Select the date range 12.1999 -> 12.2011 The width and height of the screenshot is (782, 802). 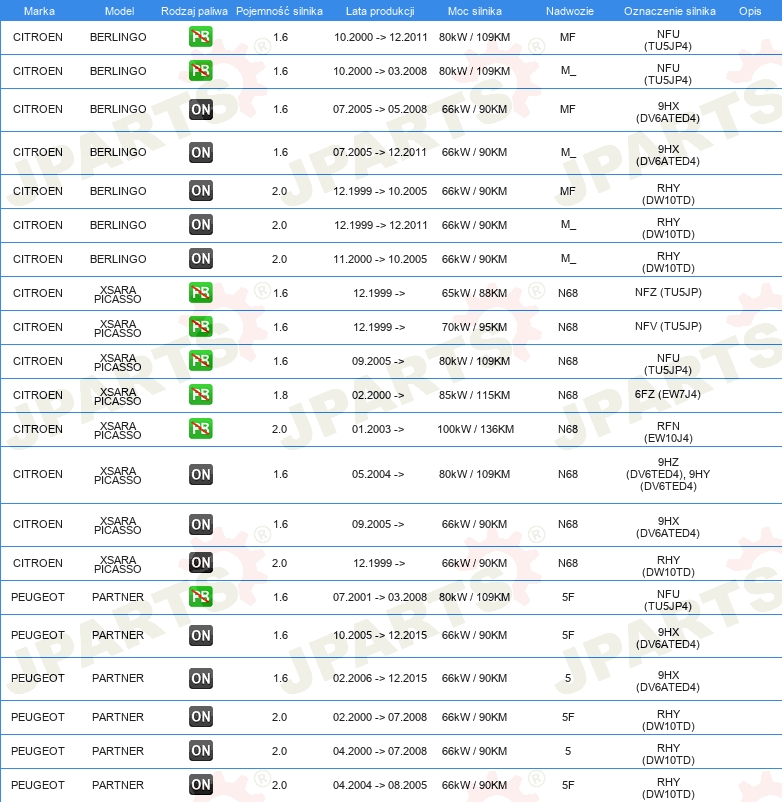[x=381, y=225]
